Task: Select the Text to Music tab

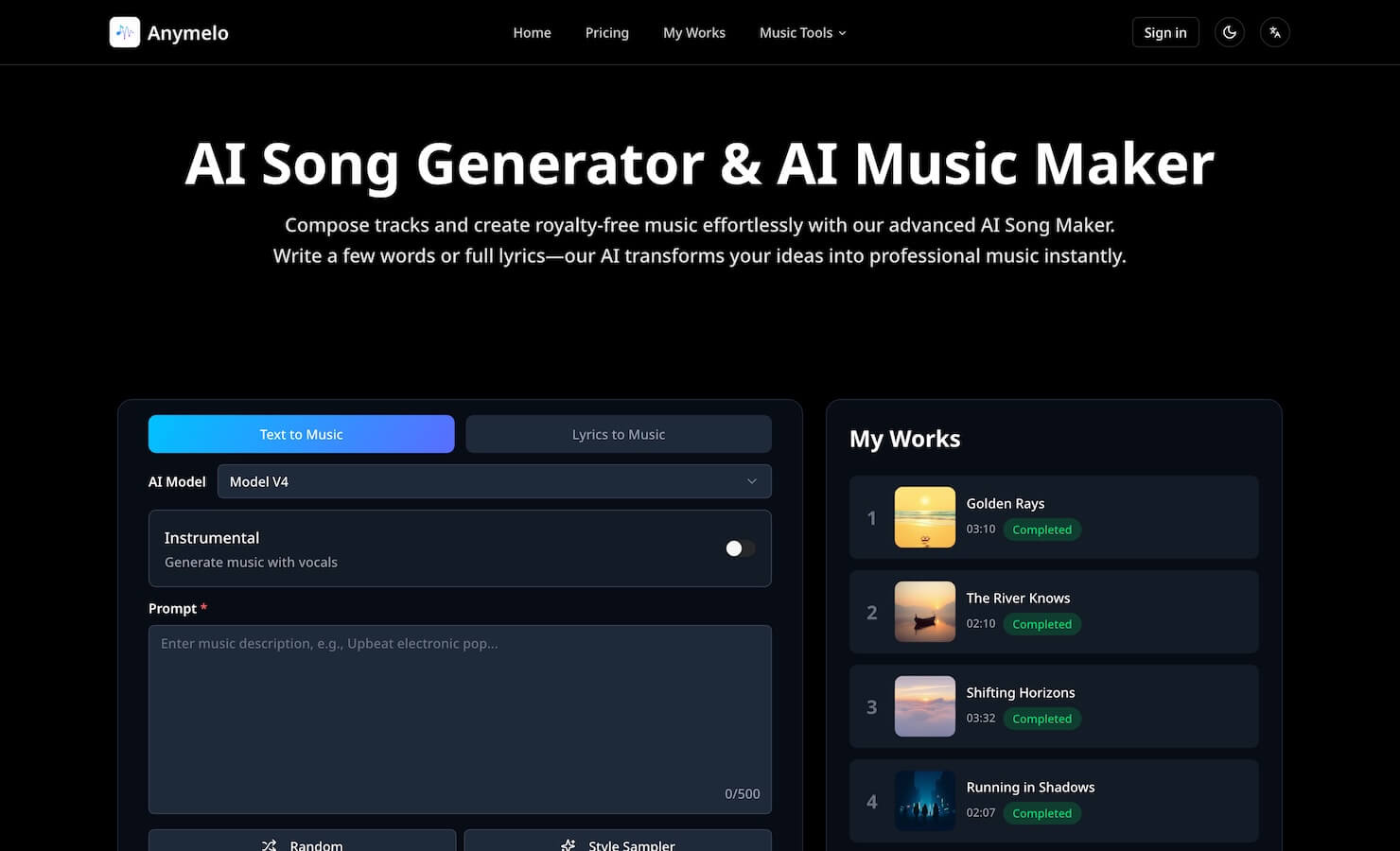Action: (x=301, y=434)
